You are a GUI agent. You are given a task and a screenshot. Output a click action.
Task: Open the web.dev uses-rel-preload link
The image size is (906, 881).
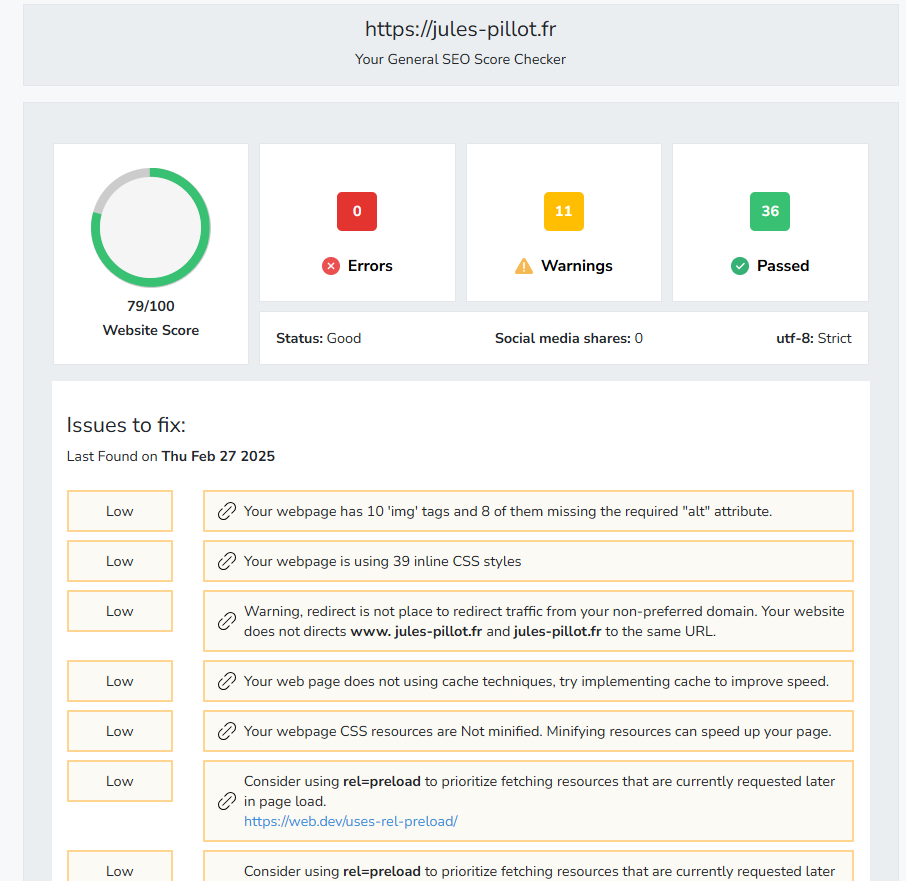tap(350, 821)
